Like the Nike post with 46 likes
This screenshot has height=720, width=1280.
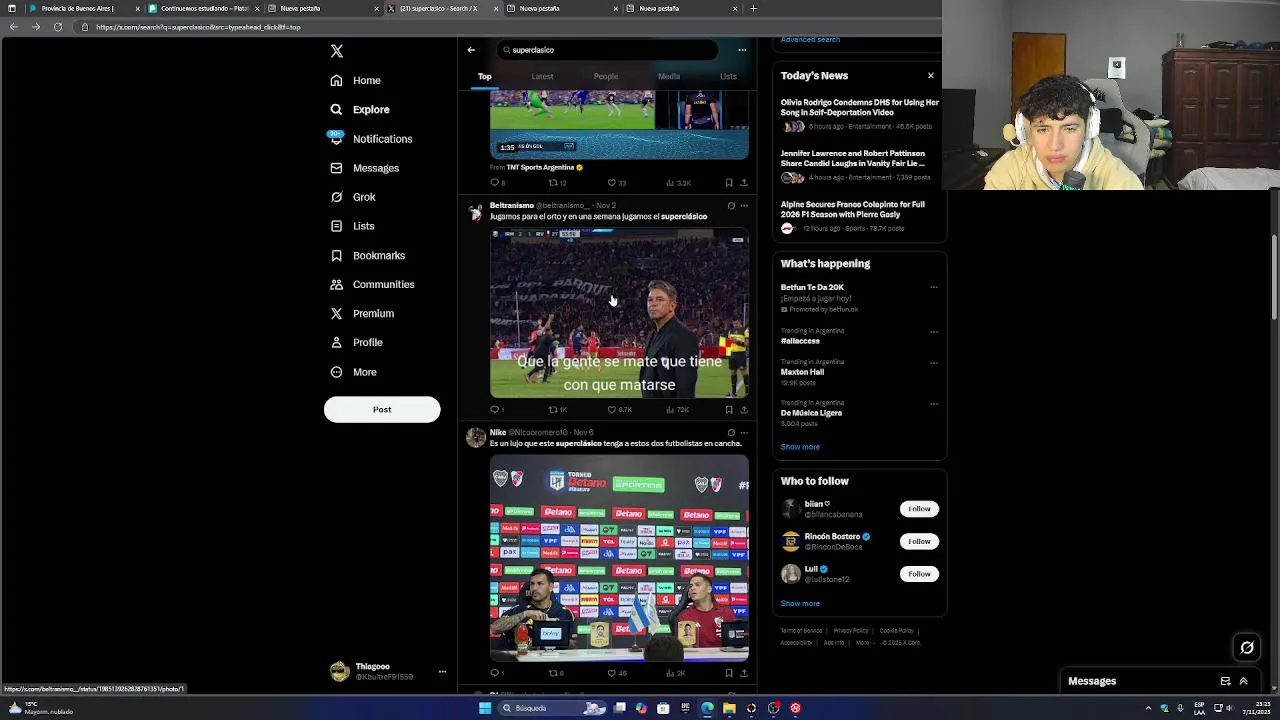pyautogui.click(x=616, y=673)
